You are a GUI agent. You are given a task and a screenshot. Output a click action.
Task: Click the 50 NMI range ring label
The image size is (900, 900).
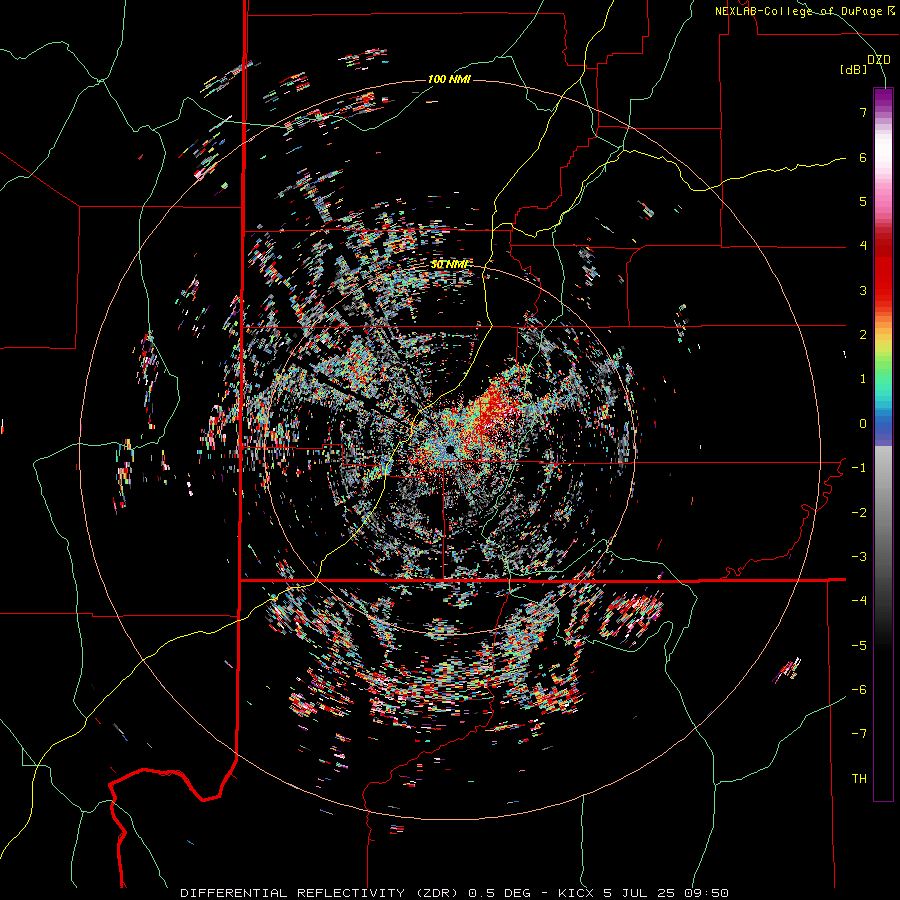pyautogui.click(x=449, y=265)
